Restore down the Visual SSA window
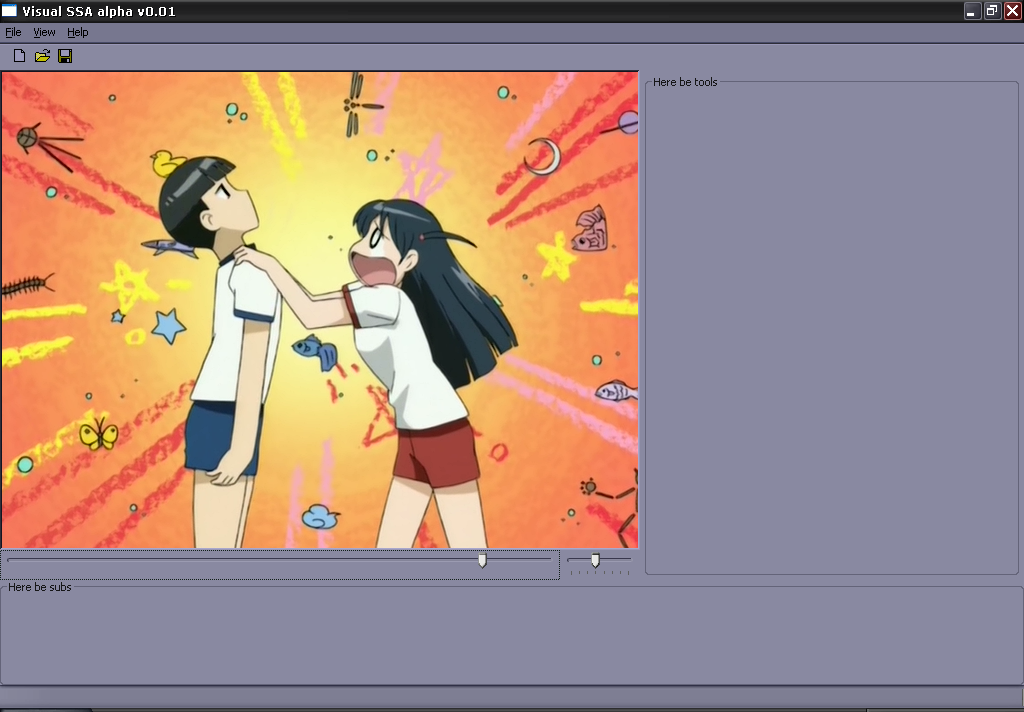The image size is (1024, 712). point(992,11)
